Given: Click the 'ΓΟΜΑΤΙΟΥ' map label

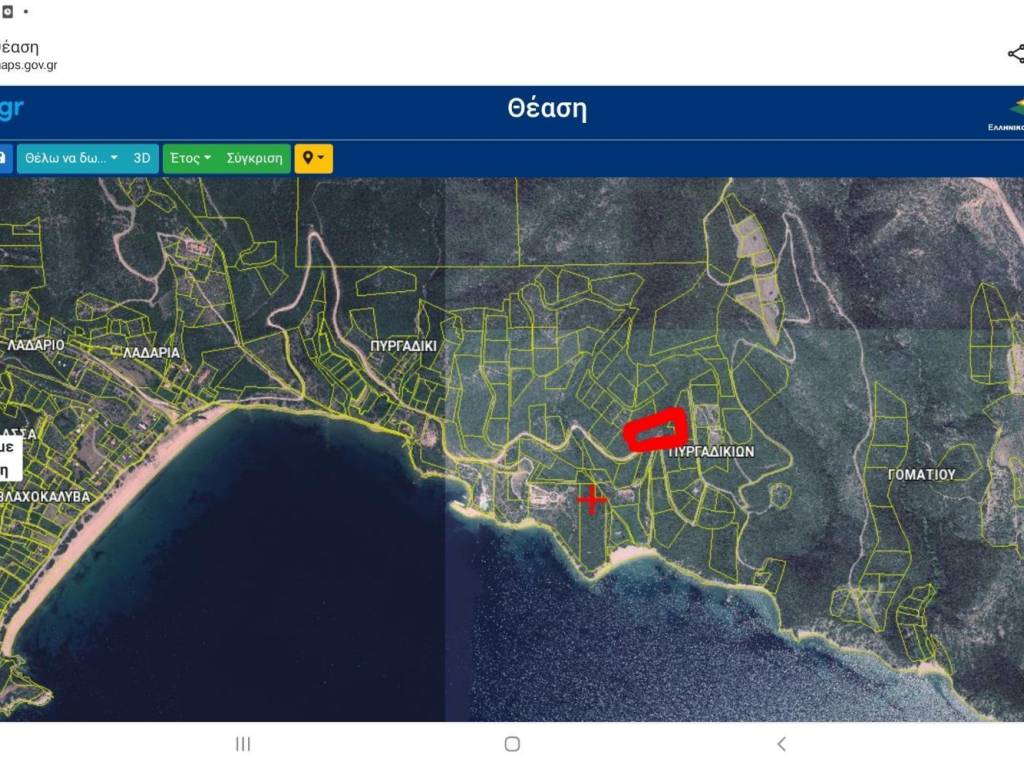Looking at the screenshot, I should [921, 475].
